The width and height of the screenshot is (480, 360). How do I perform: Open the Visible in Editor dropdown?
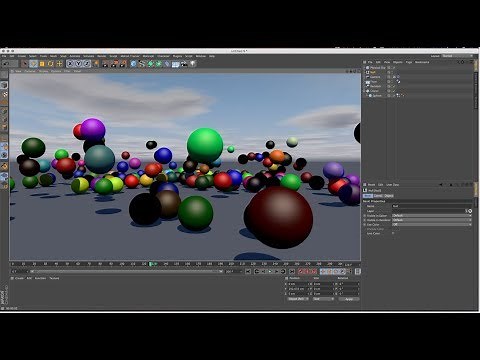432,215
